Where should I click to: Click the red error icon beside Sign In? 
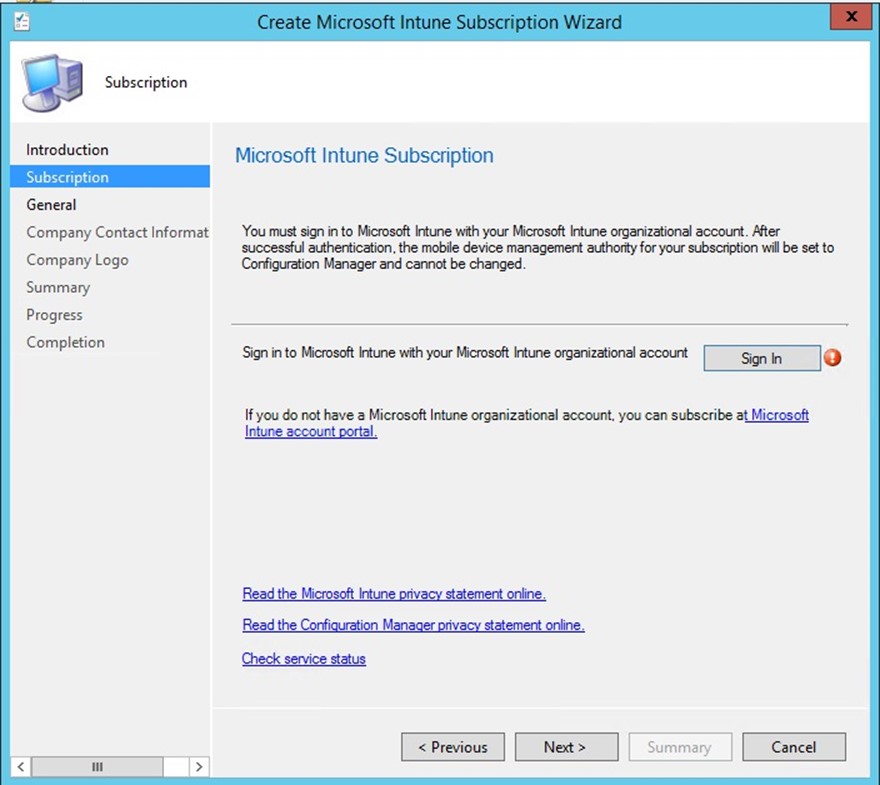832,358
